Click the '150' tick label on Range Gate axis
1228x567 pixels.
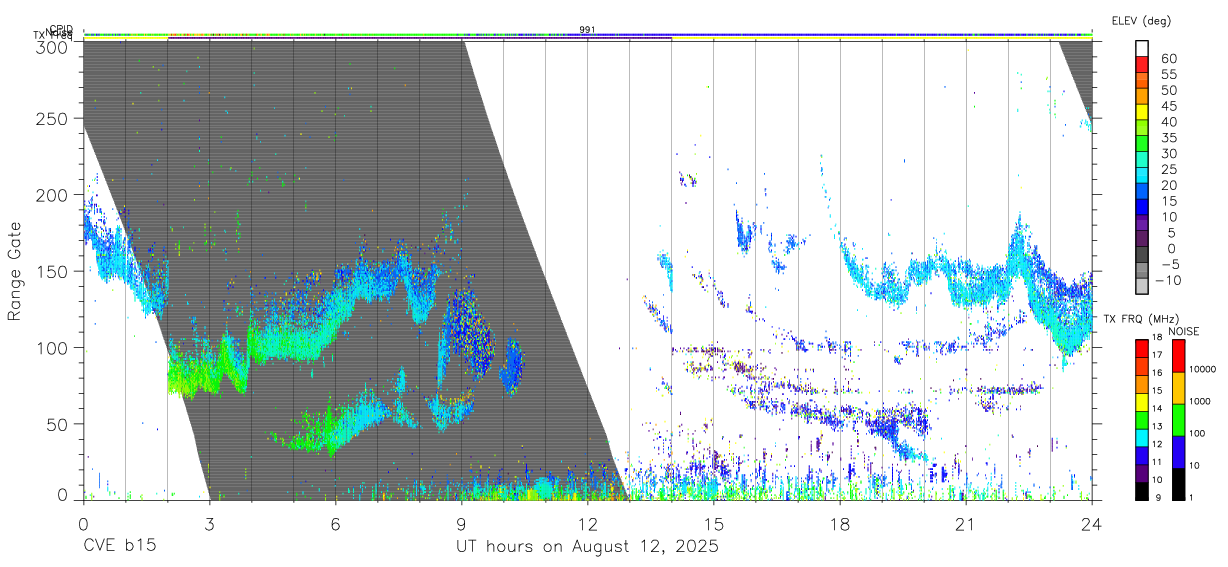[x=52, y=271]
